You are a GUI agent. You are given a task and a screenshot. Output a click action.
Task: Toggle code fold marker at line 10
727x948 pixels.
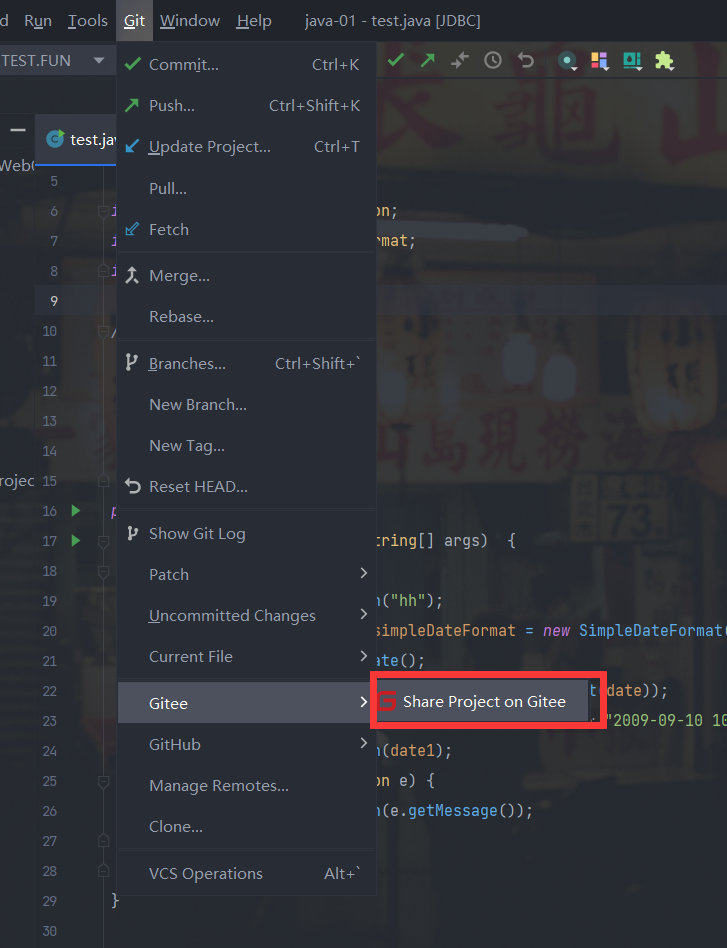point(103,331)
